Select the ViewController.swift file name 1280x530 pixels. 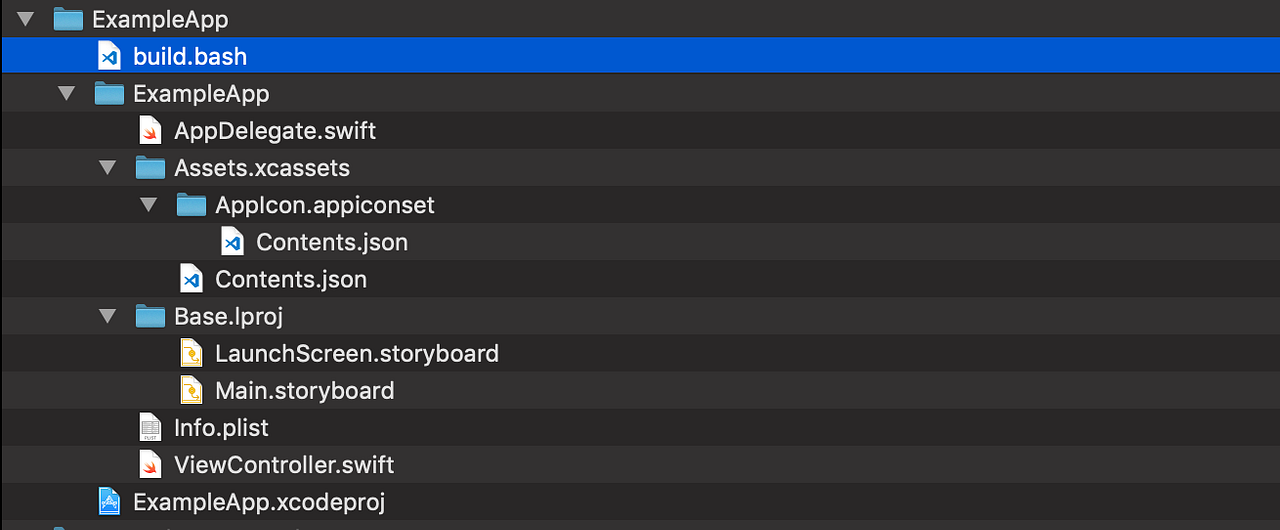(x=284, y=465)
